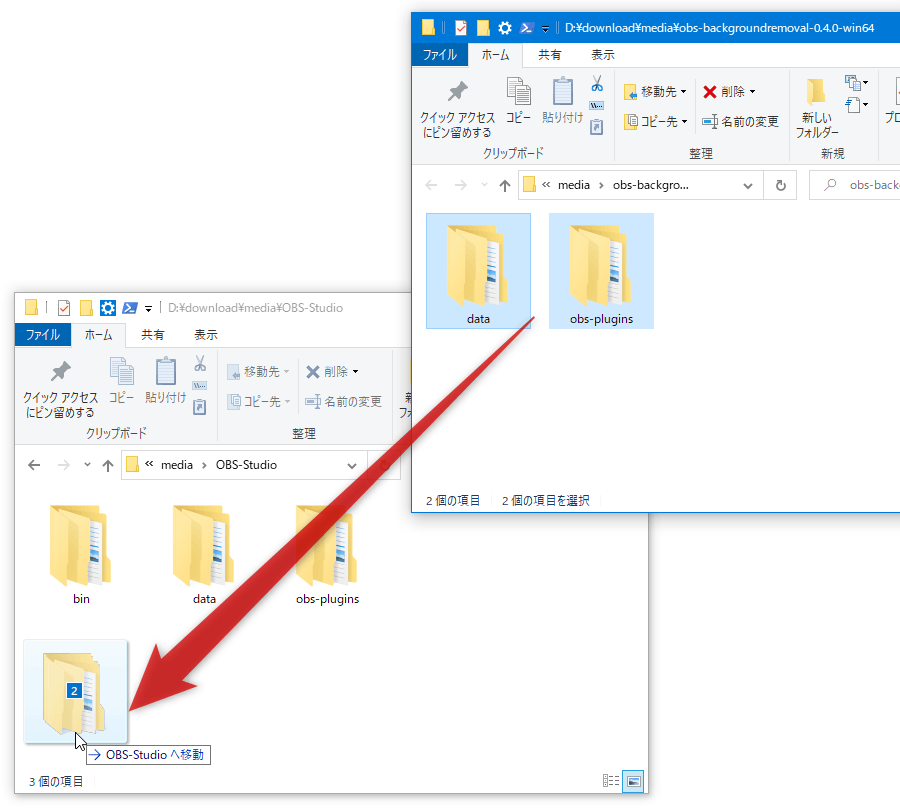The image size is (900, 808).
Task: Pin to Quick Access in obs-backgroundremoval window
Action: pos(457,109)
